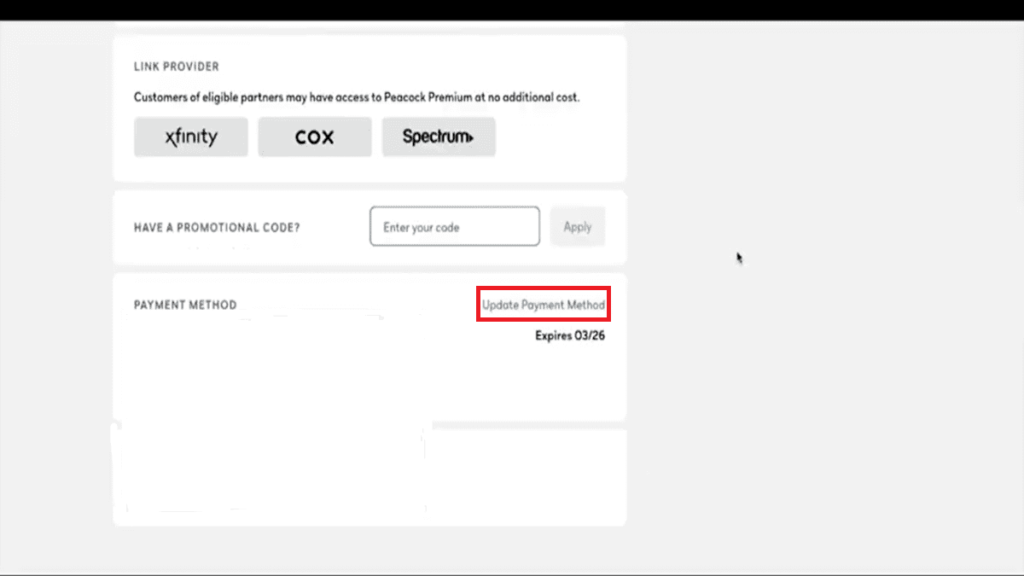
Task: Click inside the Enter your code field
Action: coord(454,226)
